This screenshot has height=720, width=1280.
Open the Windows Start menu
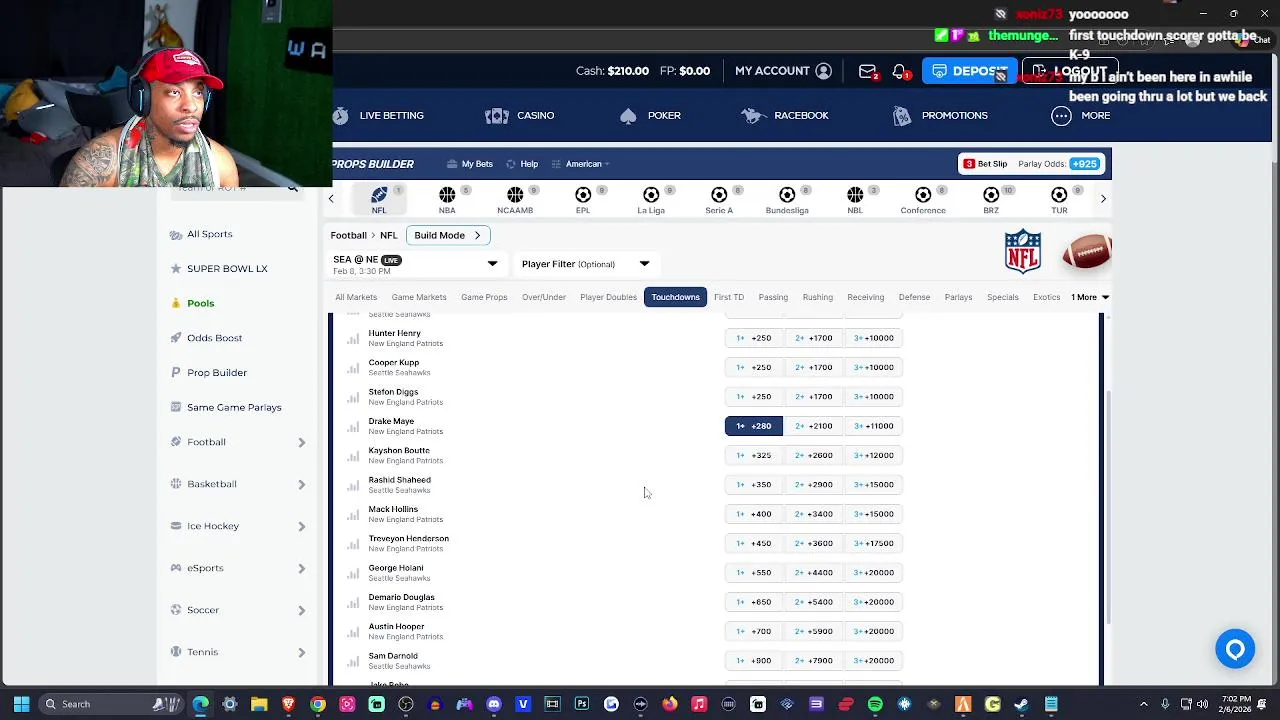click(21, 704)
